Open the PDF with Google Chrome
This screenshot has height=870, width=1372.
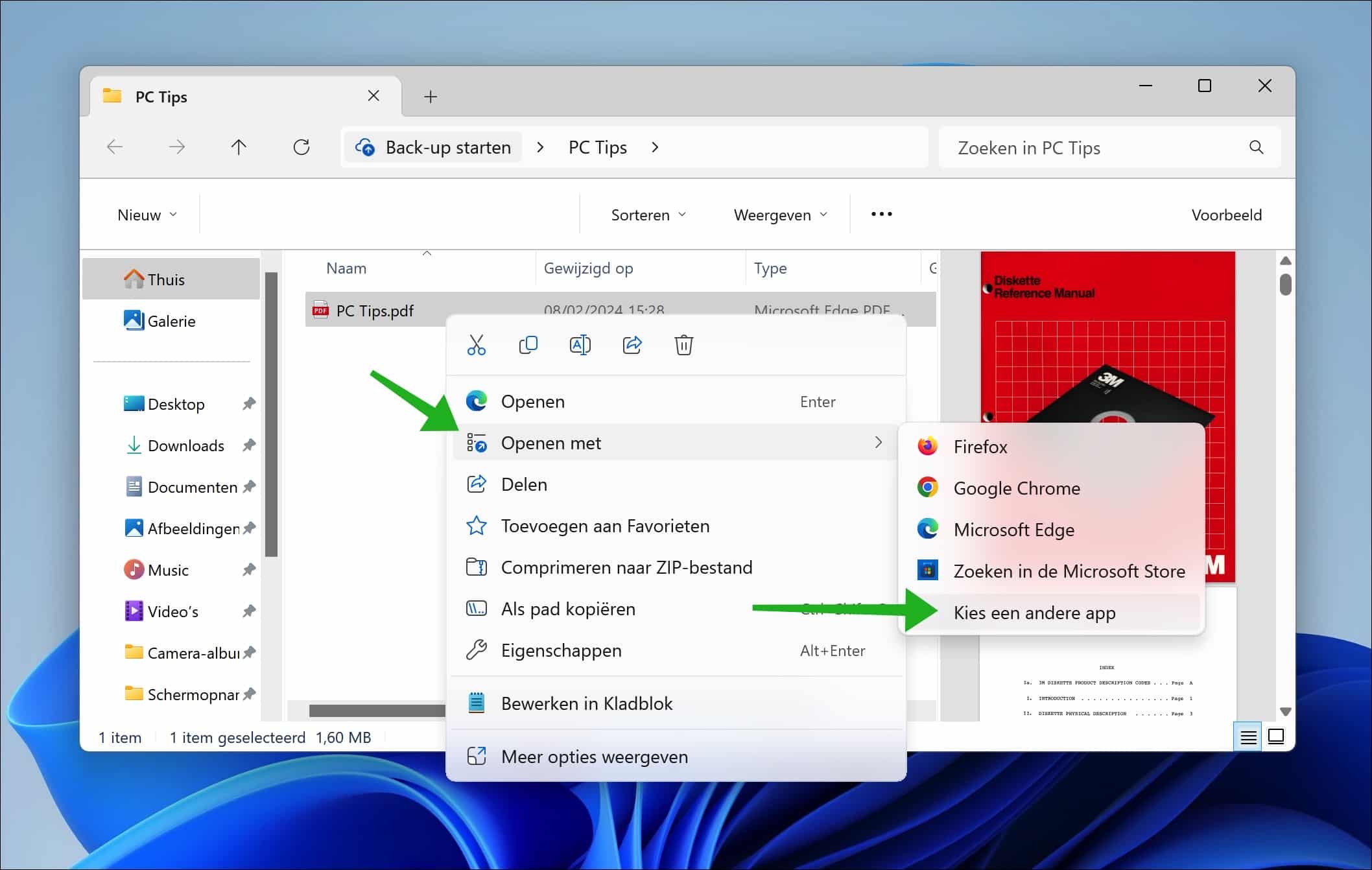tap(1016, 488)
